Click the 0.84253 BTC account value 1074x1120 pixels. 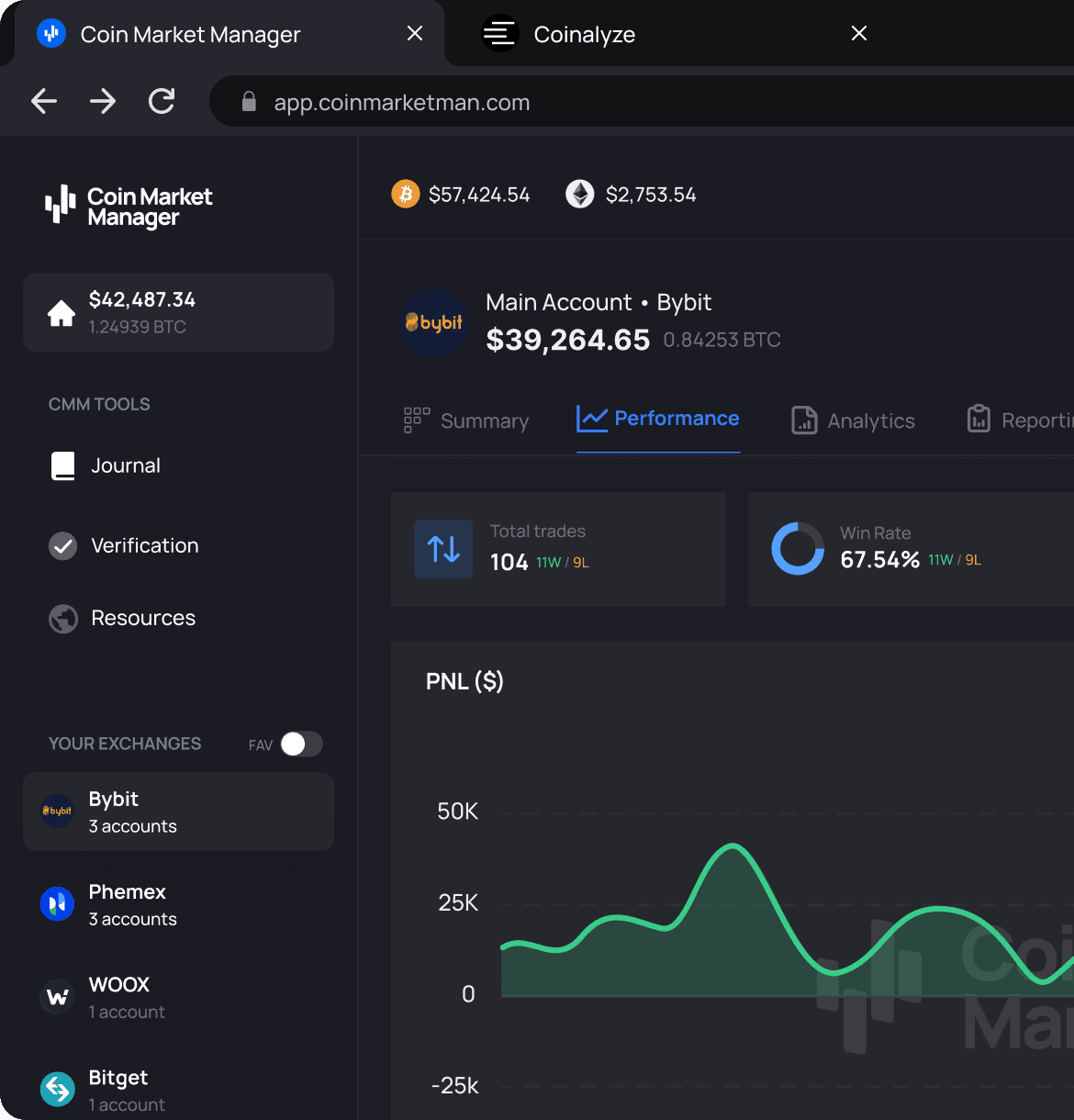coord(722,340)
